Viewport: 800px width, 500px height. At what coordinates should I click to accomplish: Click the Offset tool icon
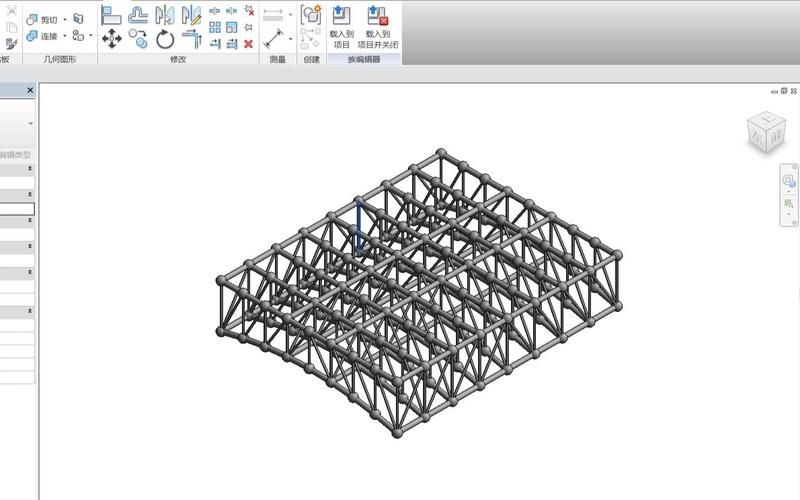[x=138, y=16]
